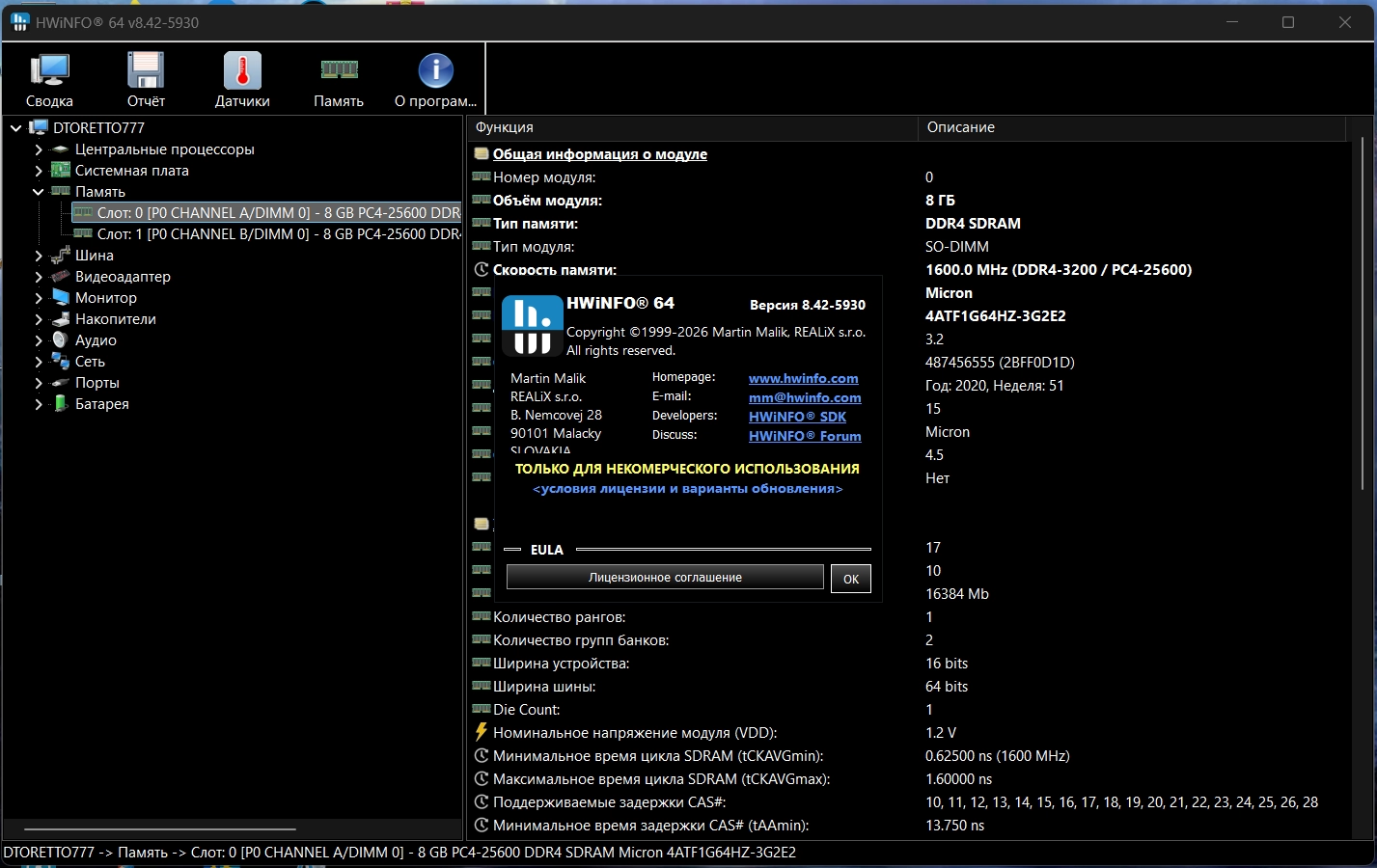This screenshot has height=868, width=1377.
Task: Click the Накопители drive icon
Action: [60, 319]
